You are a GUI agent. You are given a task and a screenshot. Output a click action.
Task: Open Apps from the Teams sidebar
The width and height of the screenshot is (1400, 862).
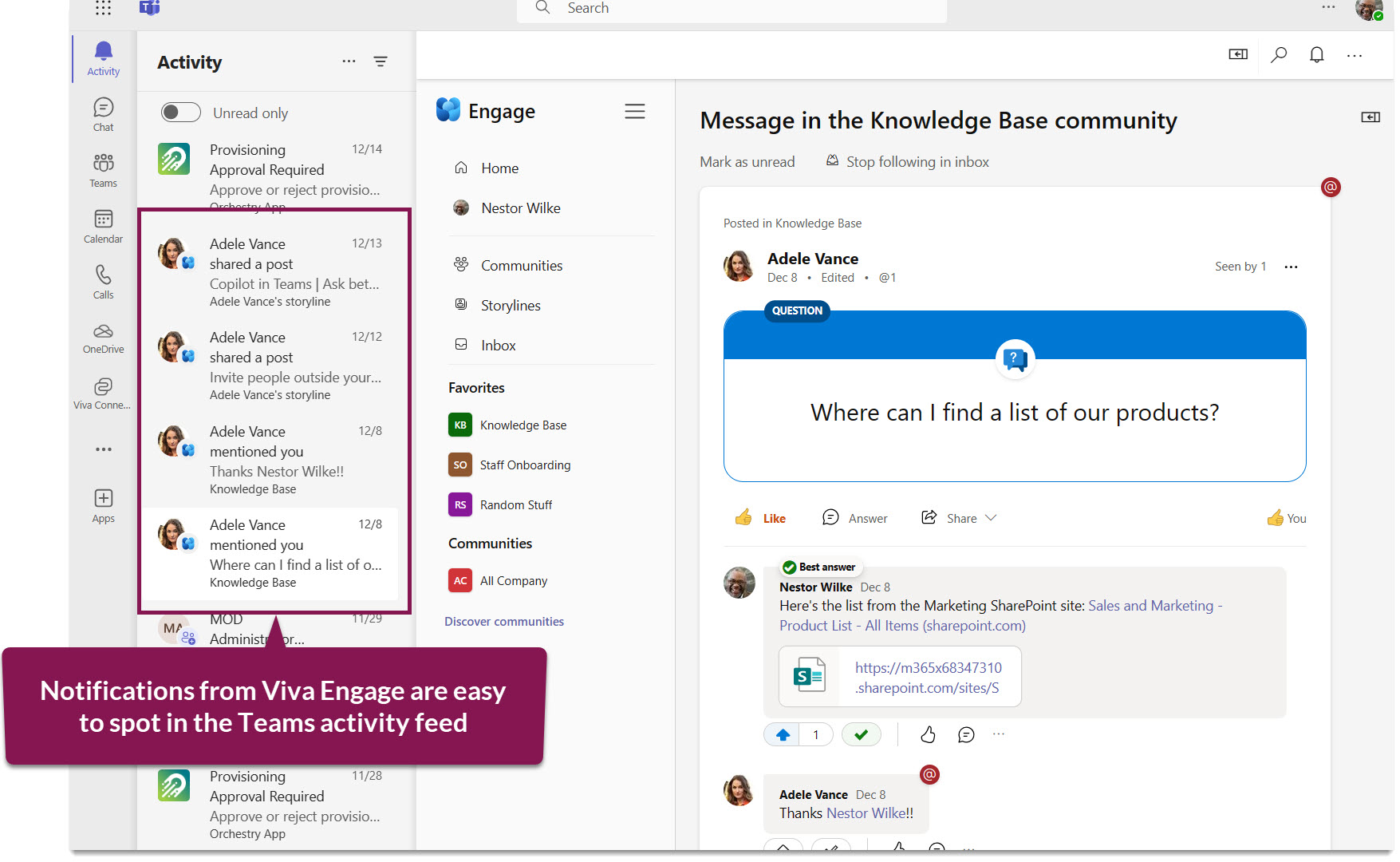coord(102,504)
